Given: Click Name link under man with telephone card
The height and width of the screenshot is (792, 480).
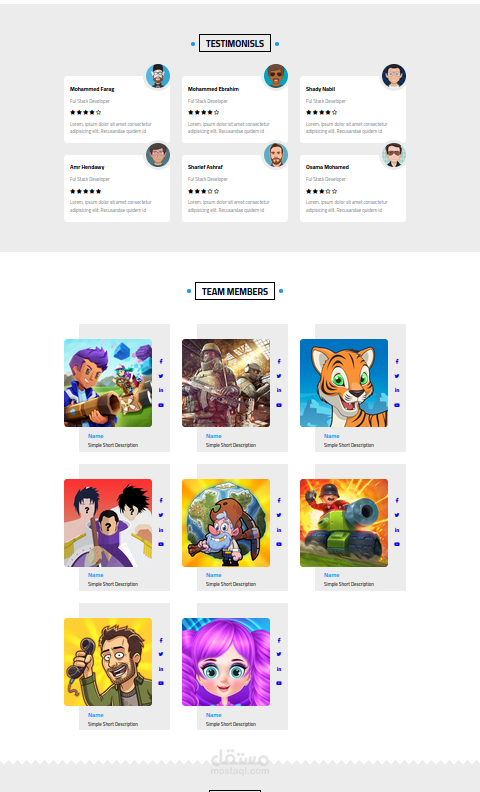Looking at the screenshot, I should 95,715.
